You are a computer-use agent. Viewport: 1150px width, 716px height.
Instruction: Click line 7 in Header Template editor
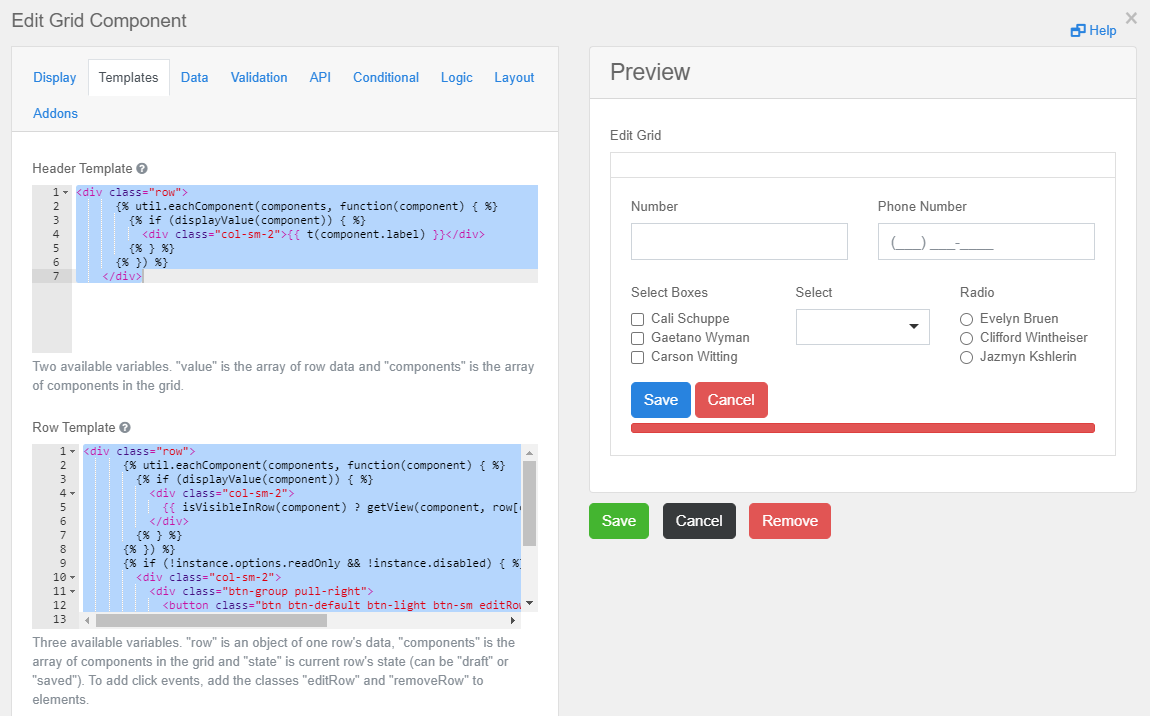(305, 277)
